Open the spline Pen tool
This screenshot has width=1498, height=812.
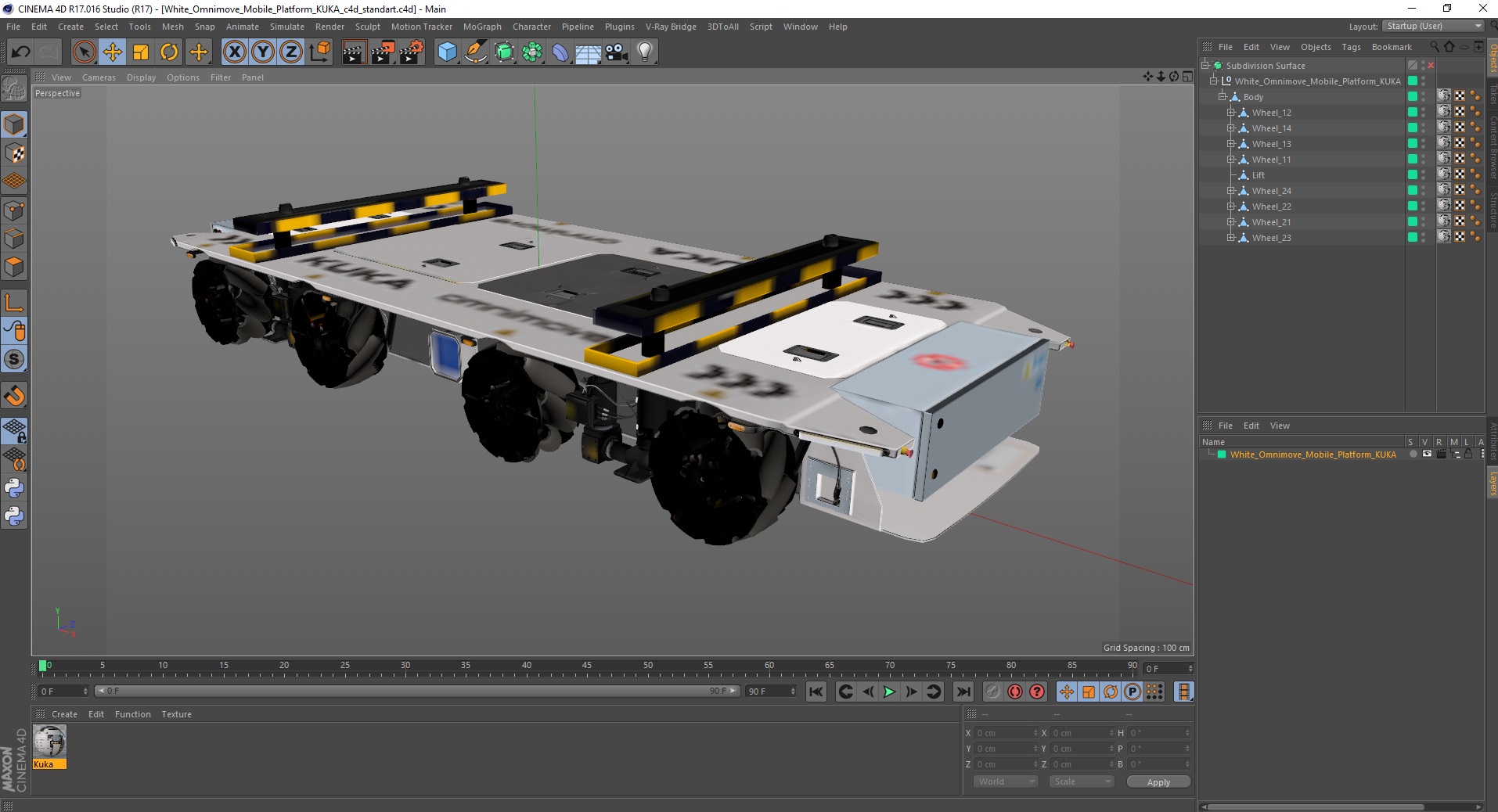tap(476, 52)
